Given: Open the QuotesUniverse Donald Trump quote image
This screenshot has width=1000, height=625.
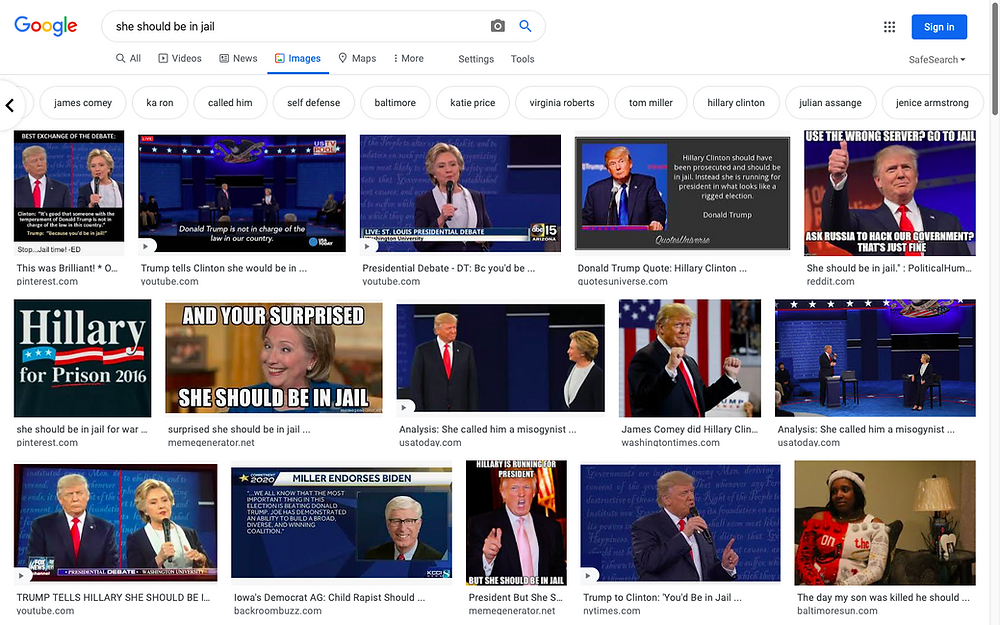Looking at the screenshot, I should point(682,193).
